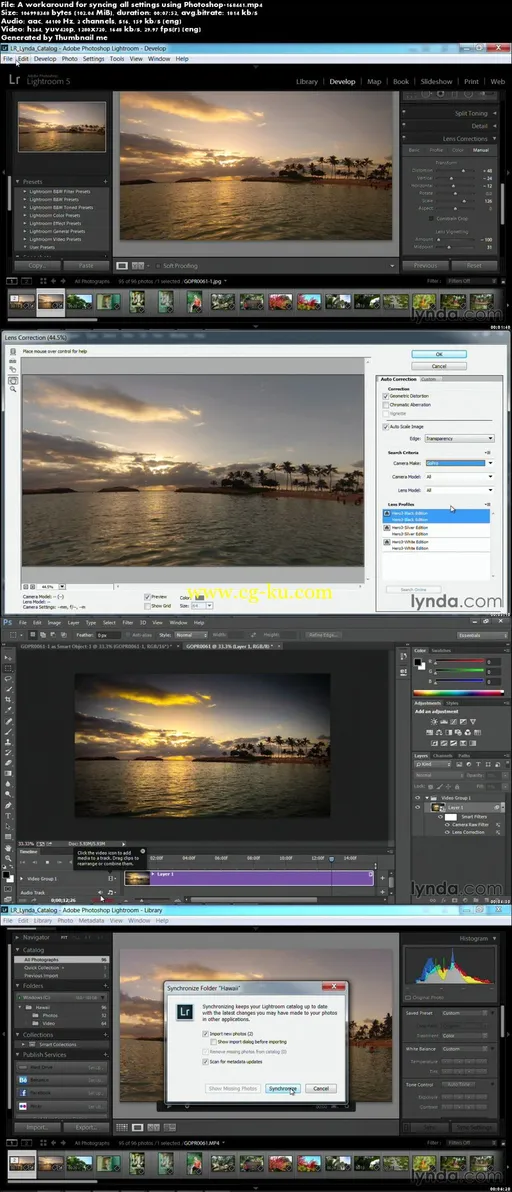Viewport: 512px width, 1192px height.
Task: Toggle Chromatic Aberration checkbox
Action: (387, 404)
